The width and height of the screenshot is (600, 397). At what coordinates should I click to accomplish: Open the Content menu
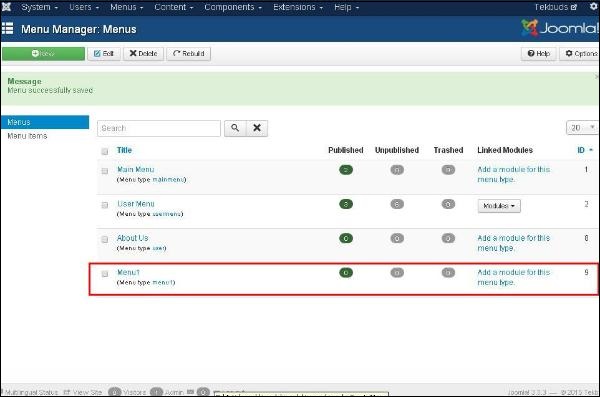(173, 7)
